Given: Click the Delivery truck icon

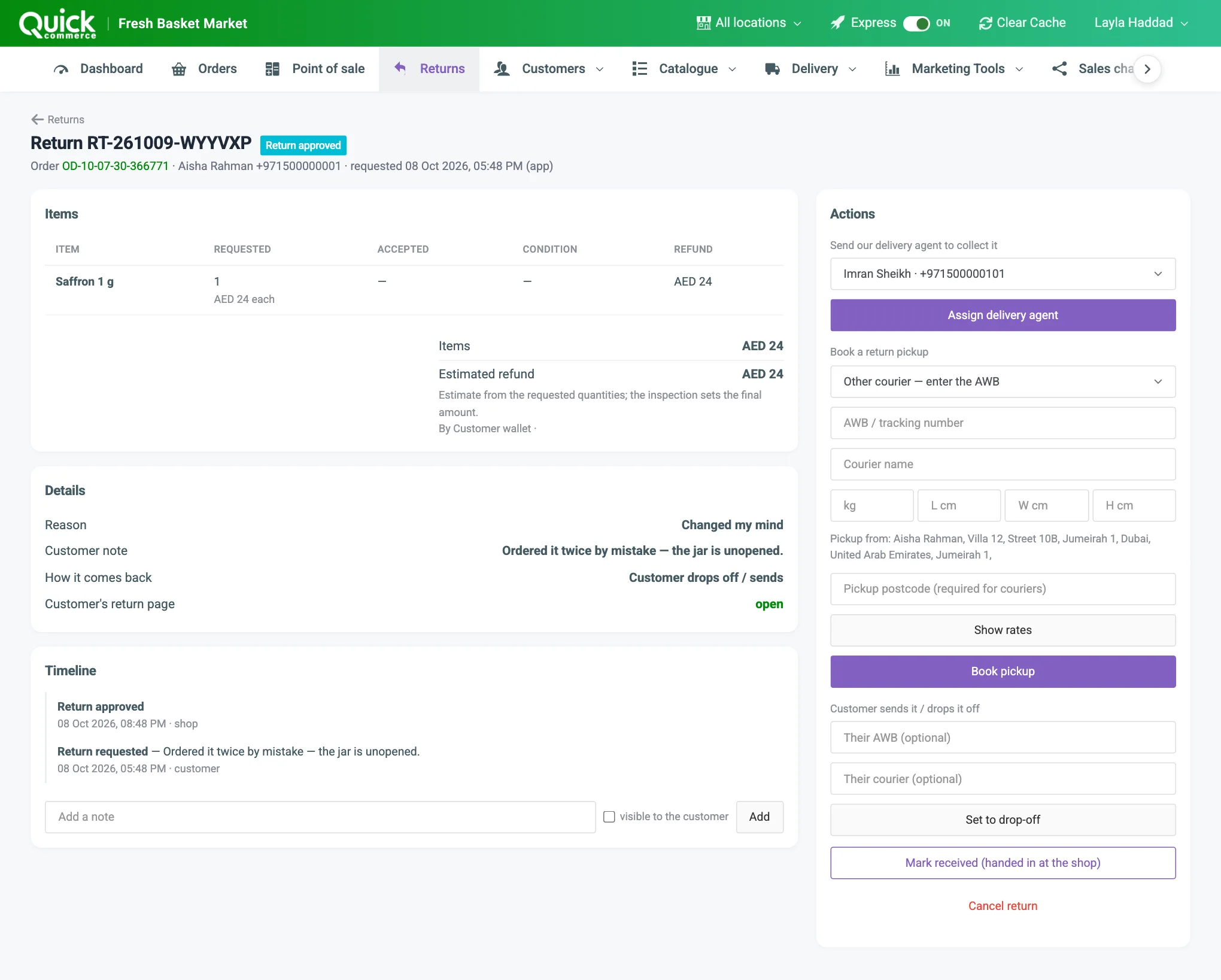Looking at the screenshot, I should click(773, 69).
